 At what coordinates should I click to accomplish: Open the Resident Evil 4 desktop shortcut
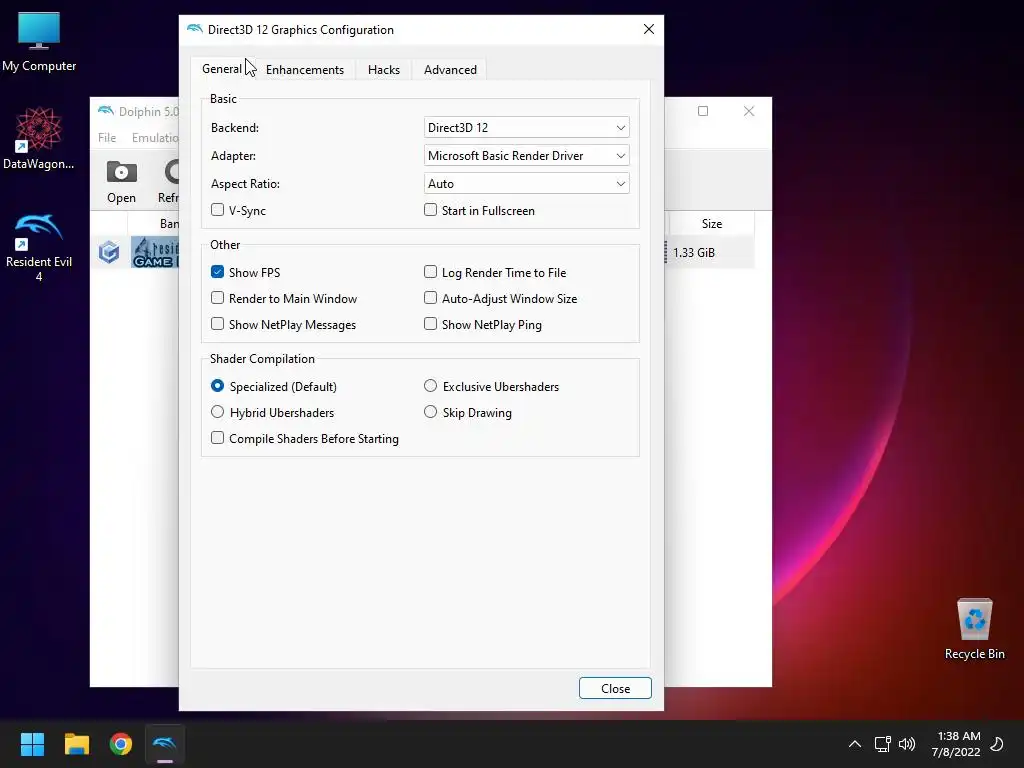(39, 248)
